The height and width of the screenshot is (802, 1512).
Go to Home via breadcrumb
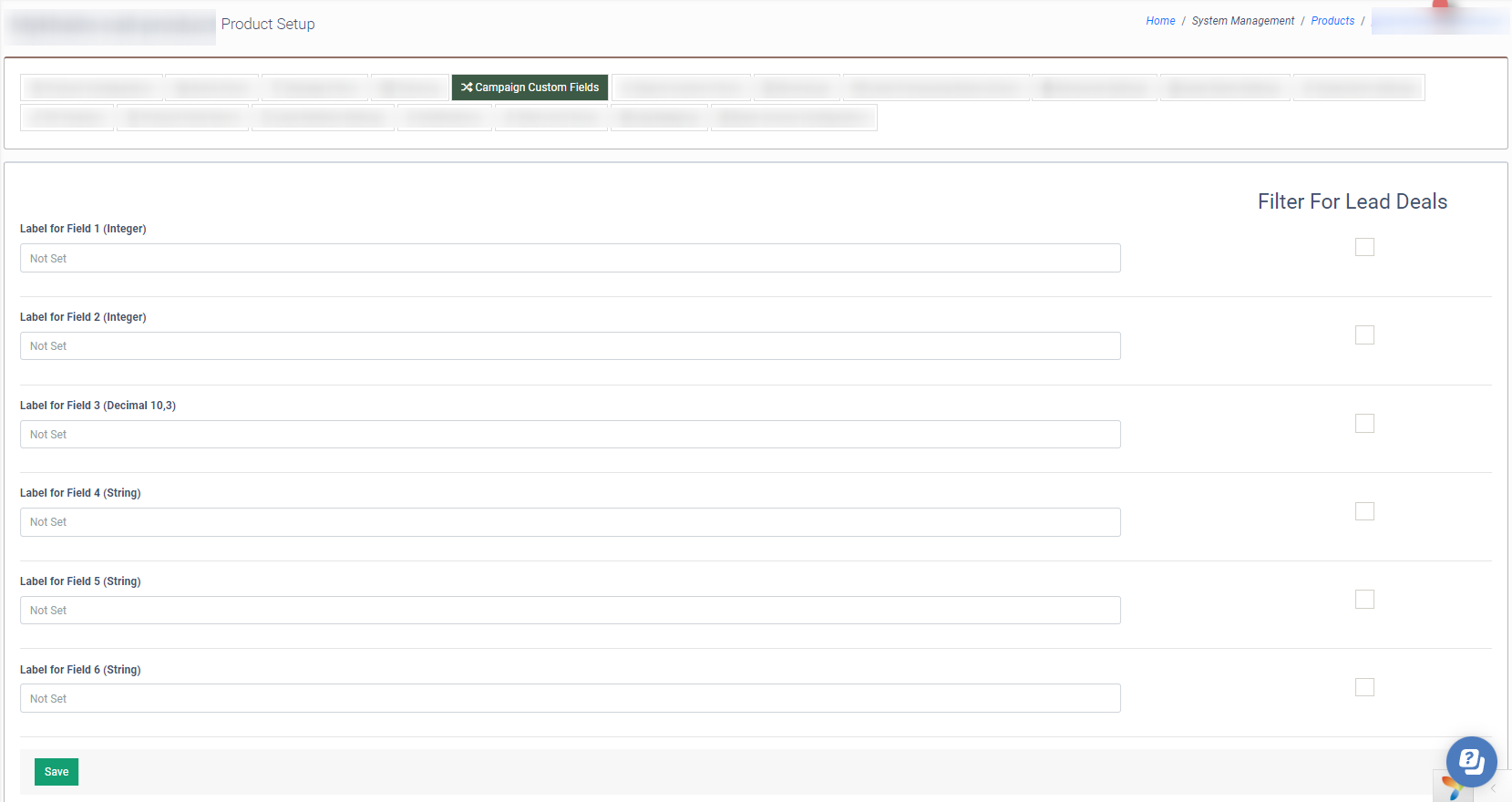click(x=1160, y=21)
